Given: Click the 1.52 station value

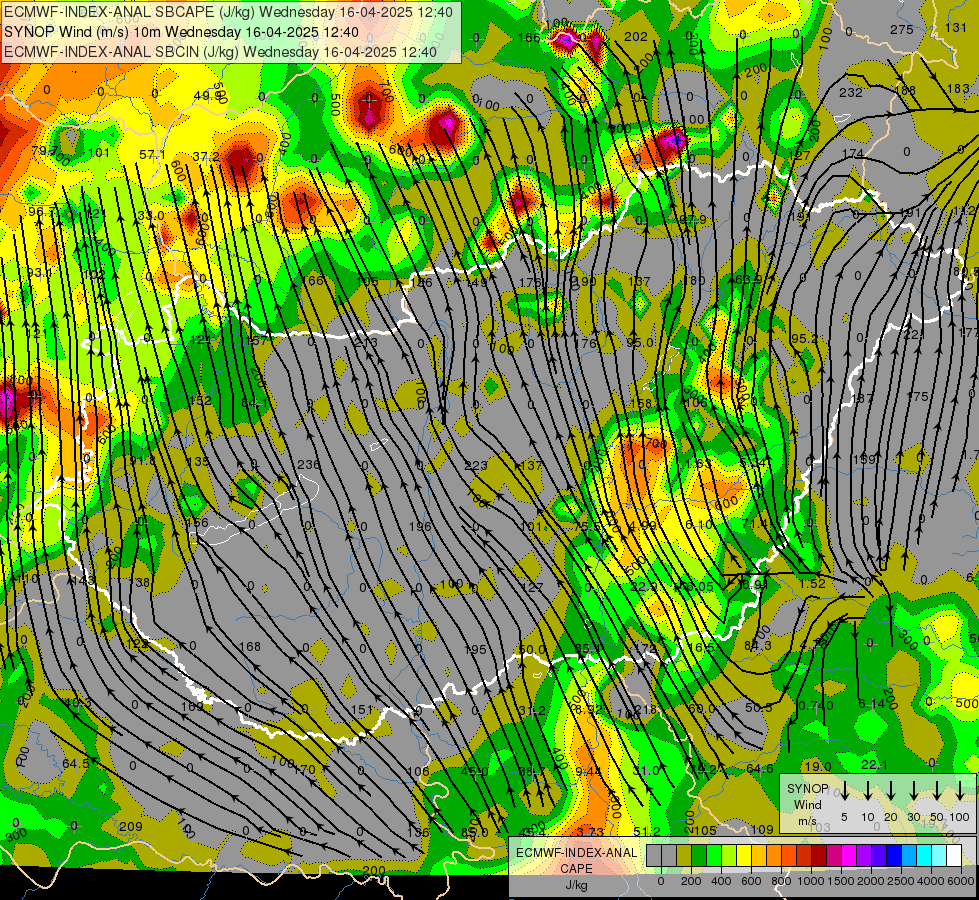Looking at the screenshot, I should [x=812, y=584].
